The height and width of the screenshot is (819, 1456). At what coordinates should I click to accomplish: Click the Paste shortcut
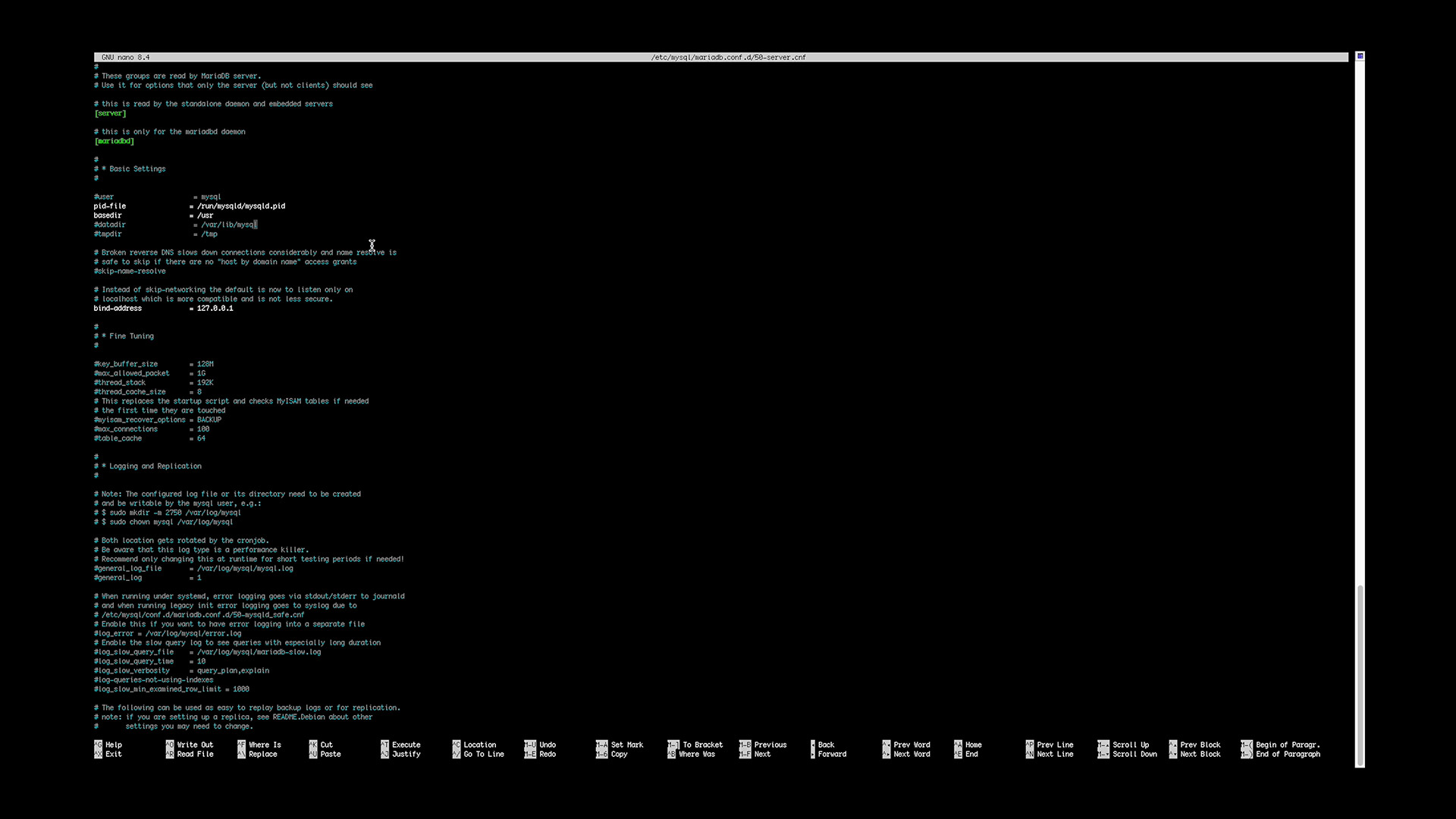(x=328, y=754)
